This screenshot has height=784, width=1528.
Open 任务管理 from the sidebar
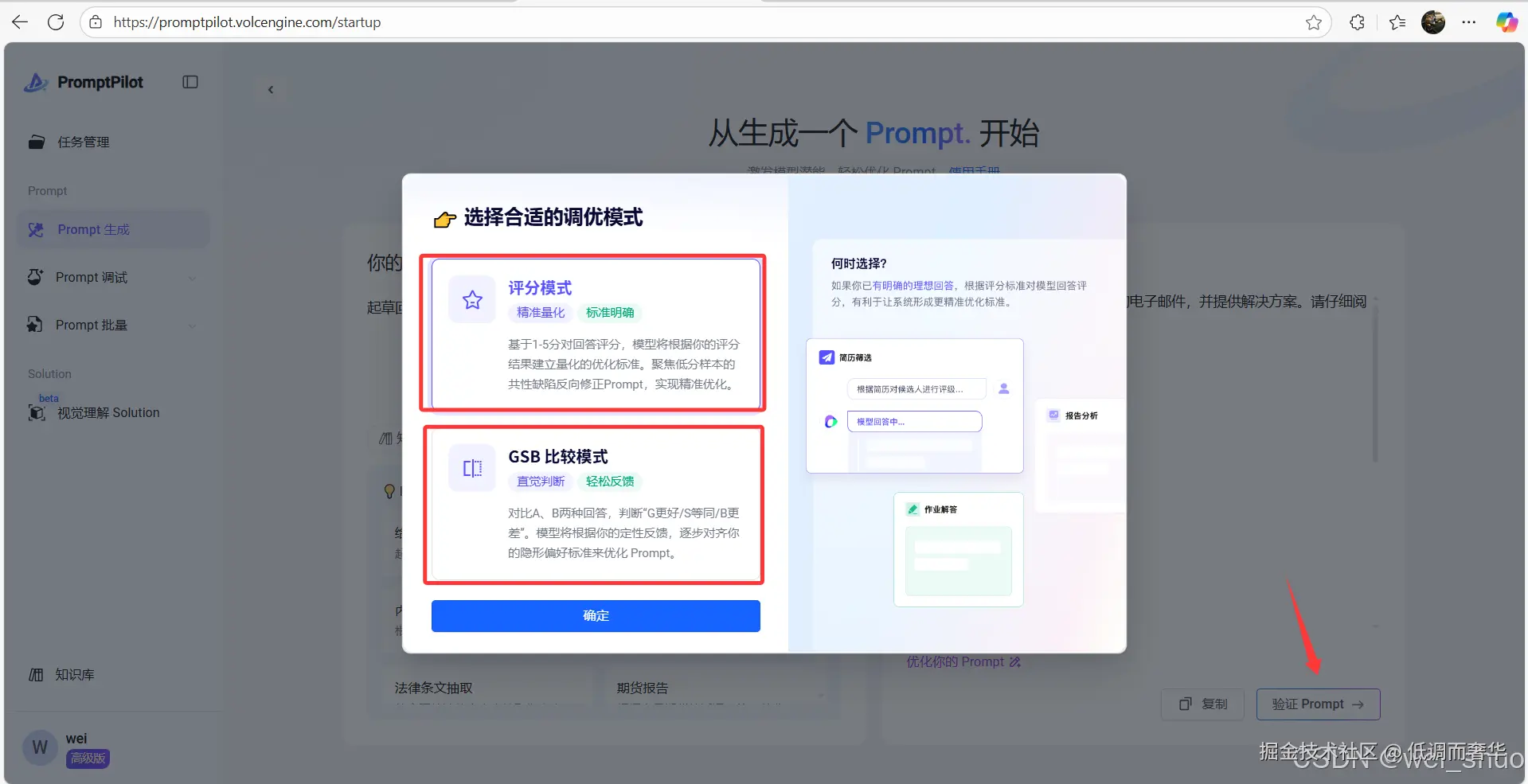(x=83, y=142)
